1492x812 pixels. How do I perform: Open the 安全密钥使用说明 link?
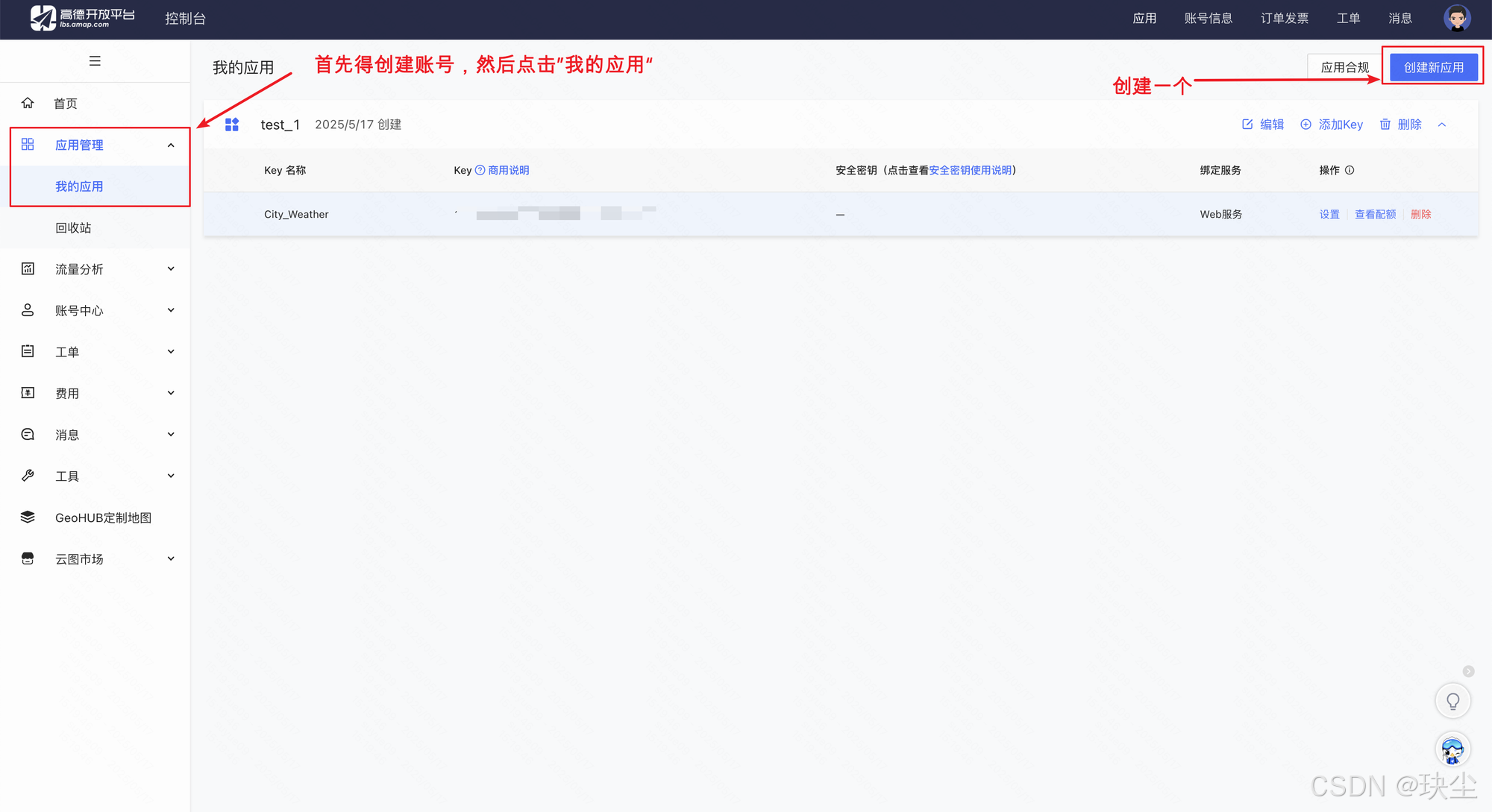(971, 170)
